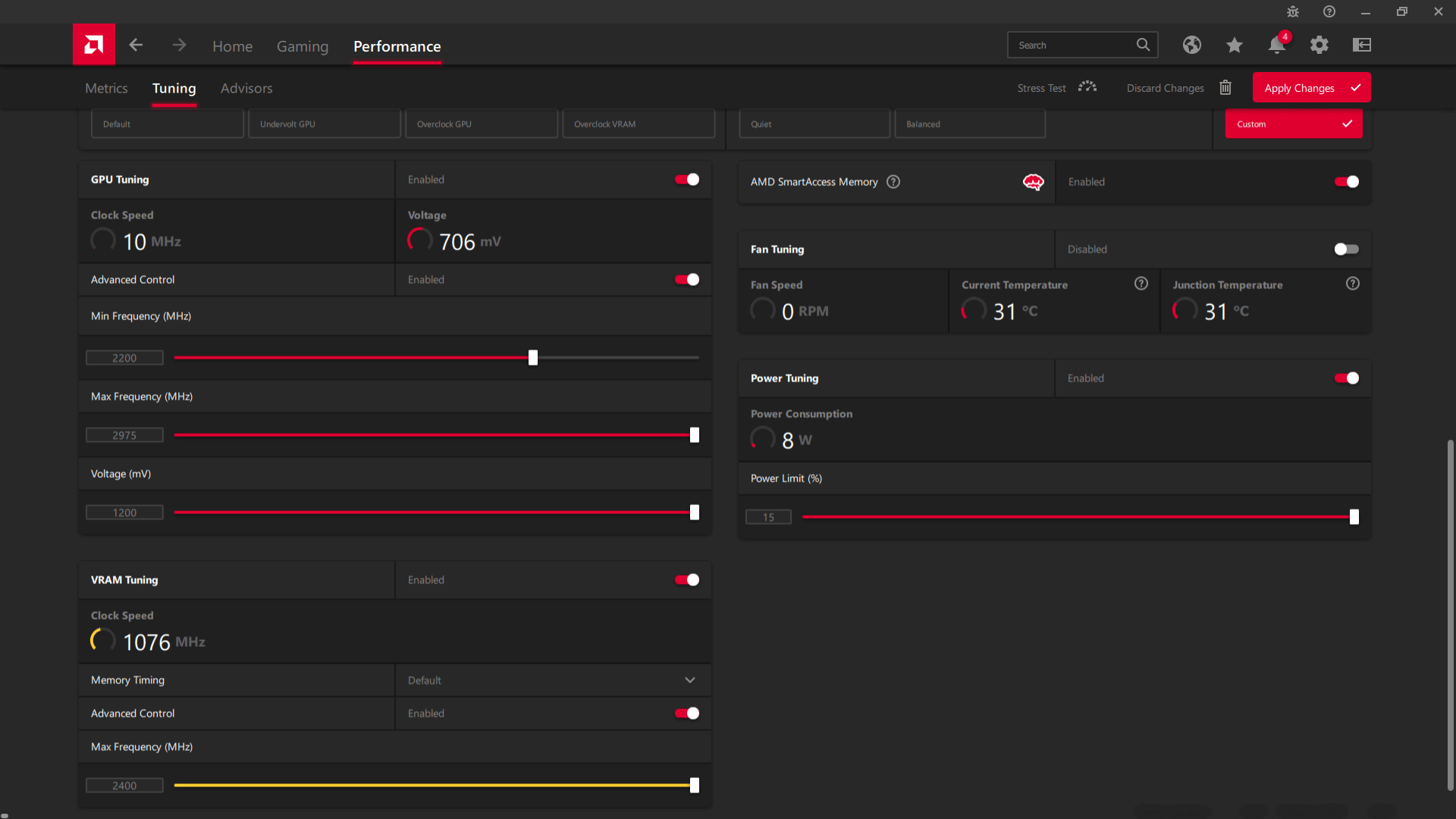
Task: Click the Discard Changes label
Action: [1165, 88]
